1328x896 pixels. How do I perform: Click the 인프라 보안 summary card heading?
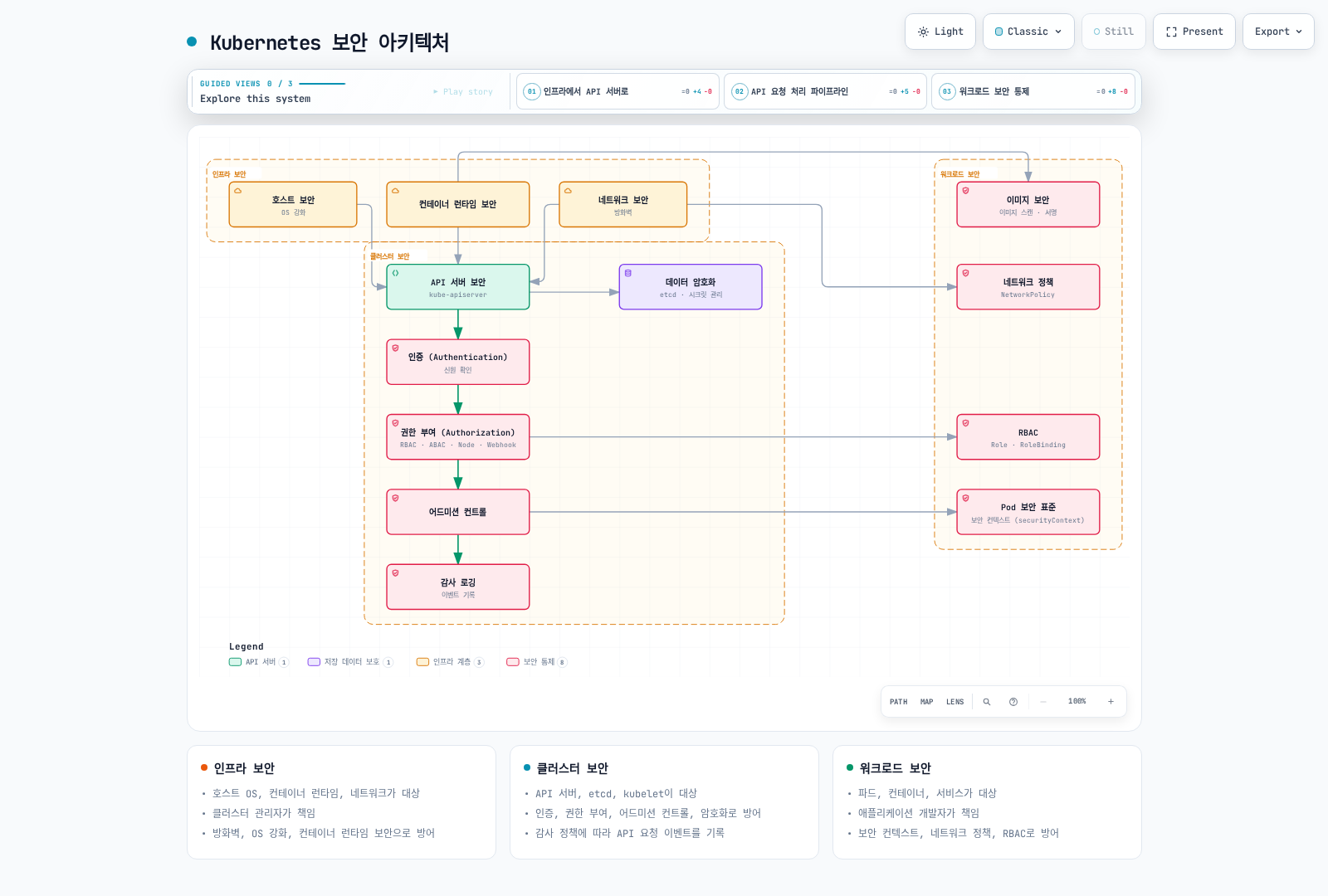244,768
